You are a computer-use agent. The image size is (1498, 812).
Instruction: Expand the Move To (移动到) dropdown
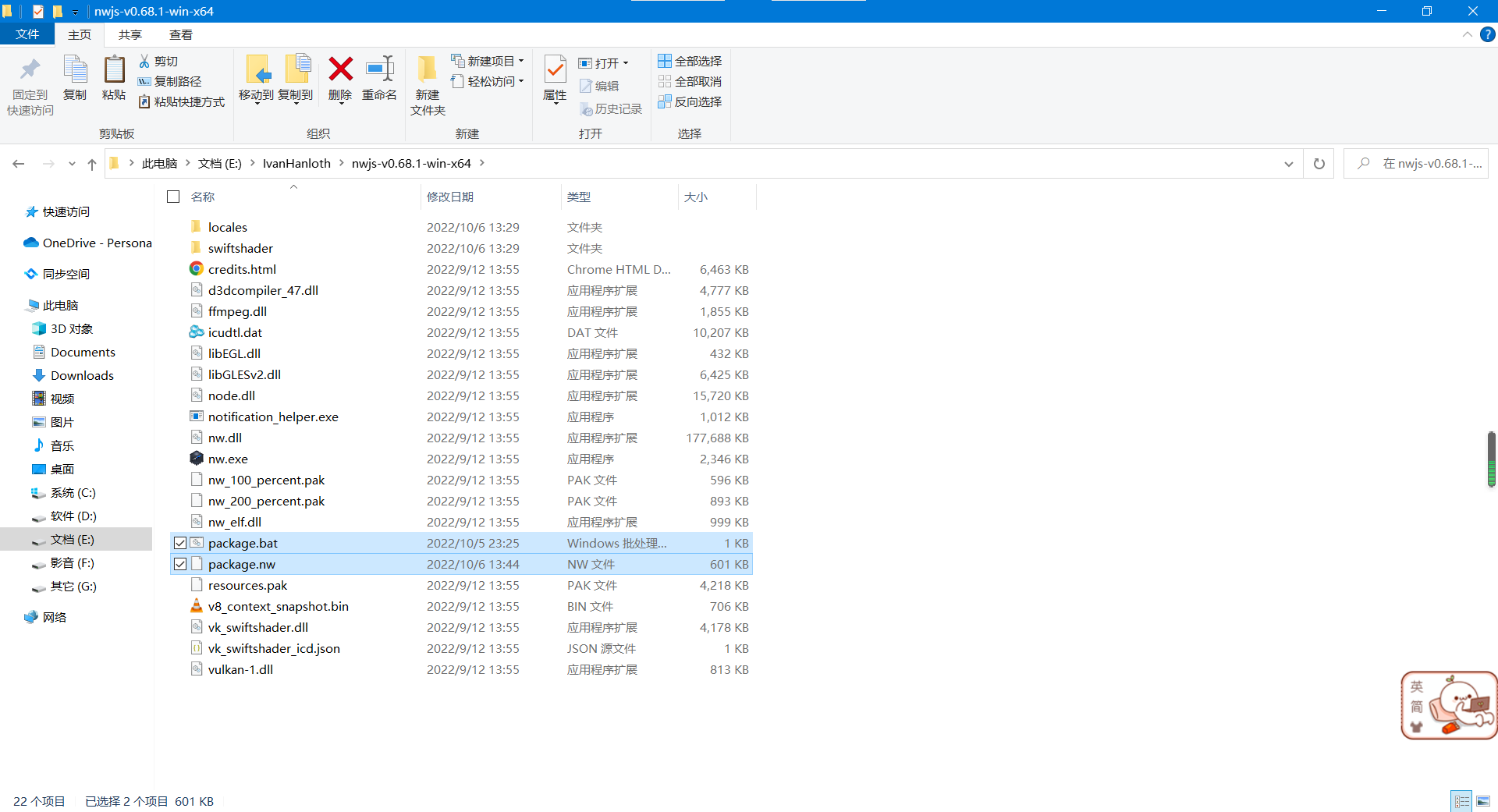257,101
